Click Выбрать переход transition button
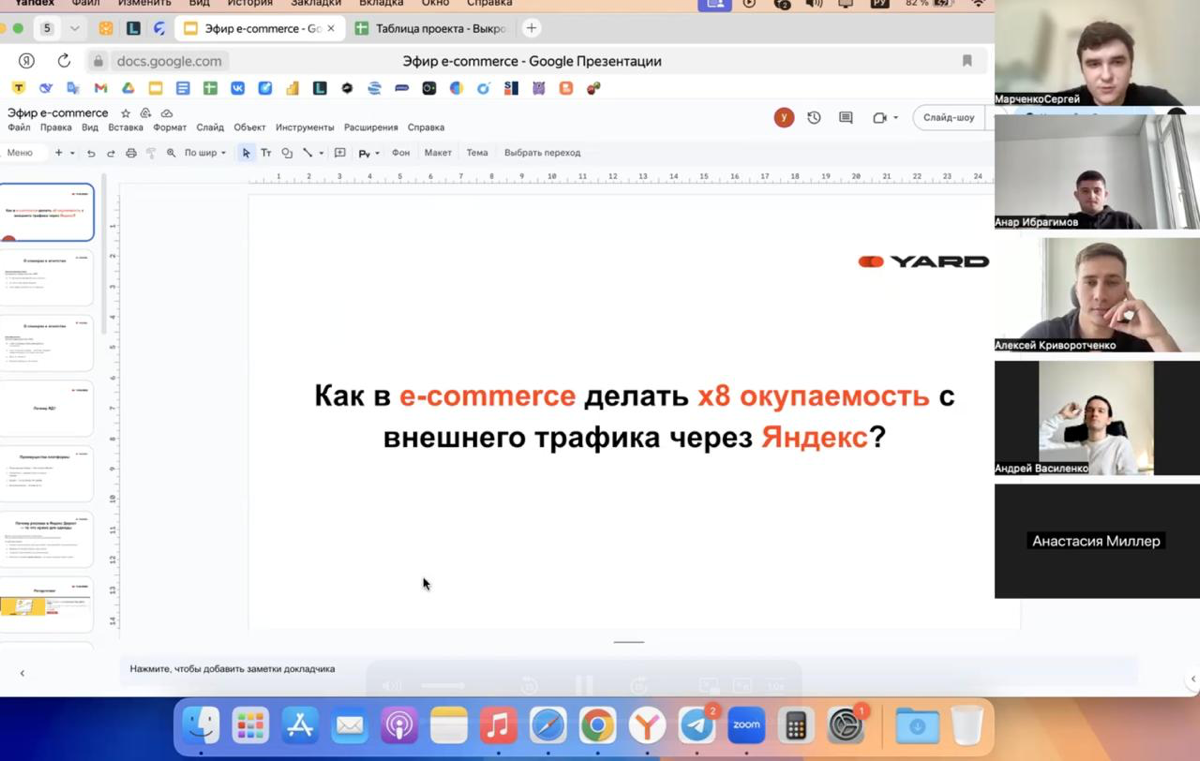The width and height of the screenshot is (1200, 761). (x=542, y=153)
